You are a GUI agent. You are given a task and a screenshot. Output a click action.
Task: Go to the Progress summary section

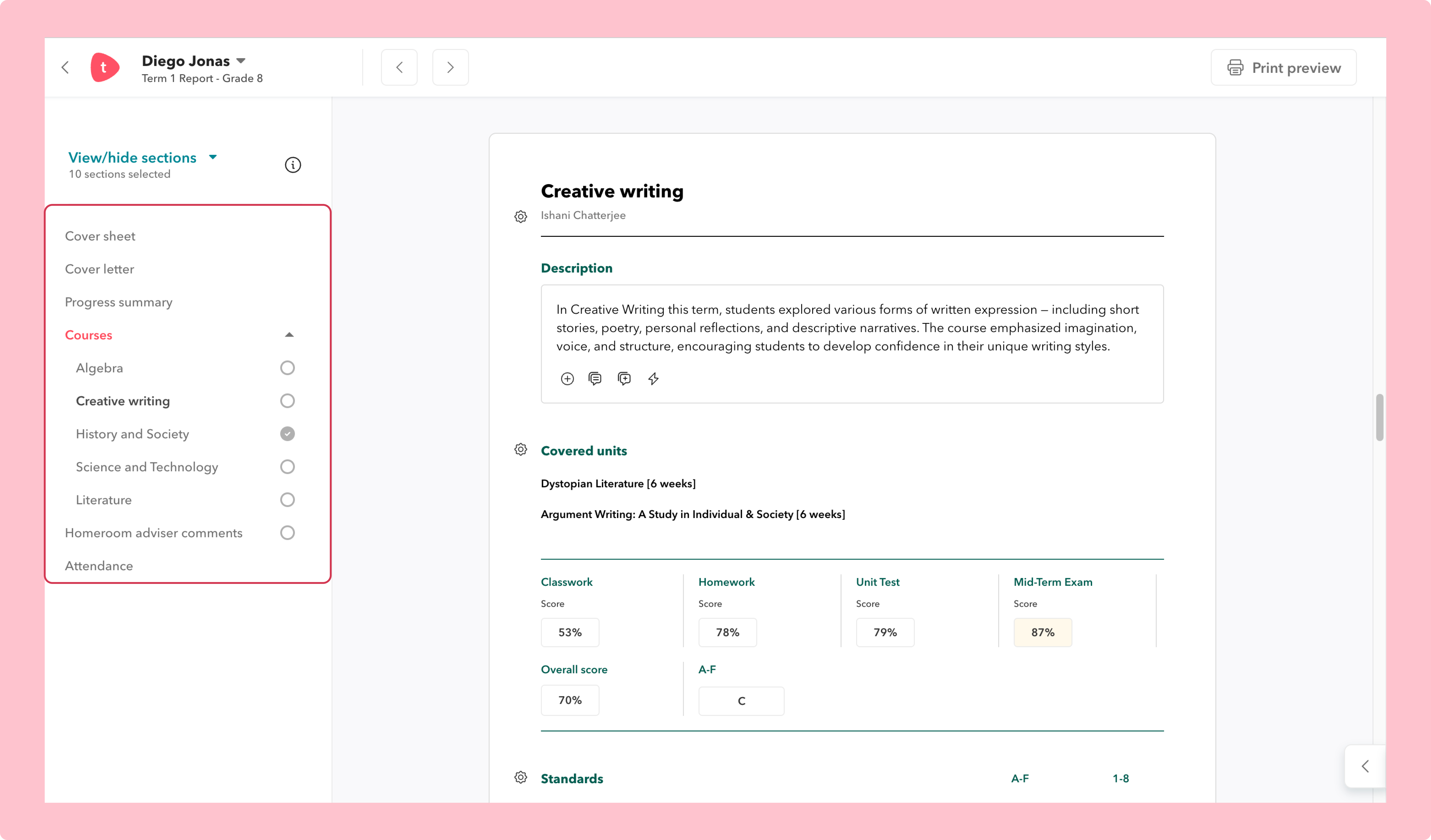click(119, 302)
